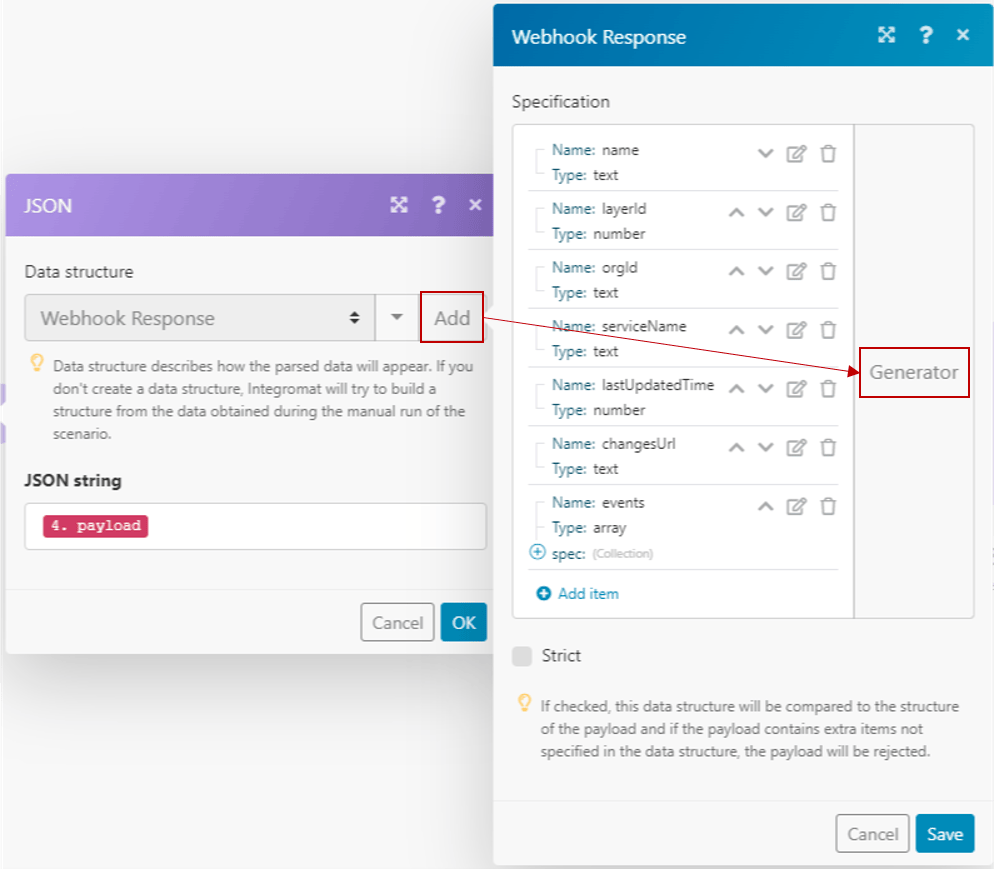Open Webhook Response help
The width and height of the screenshot is (994, 869).
926,35
